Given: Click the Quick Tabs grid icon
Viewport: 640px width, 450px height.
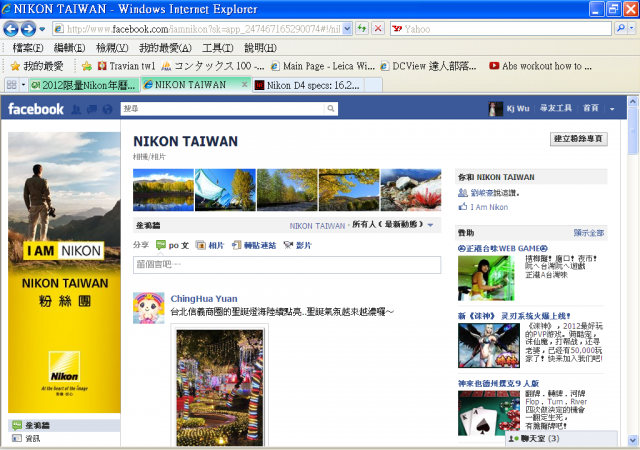Looking at the screenshot, I should tap(11, 85).
